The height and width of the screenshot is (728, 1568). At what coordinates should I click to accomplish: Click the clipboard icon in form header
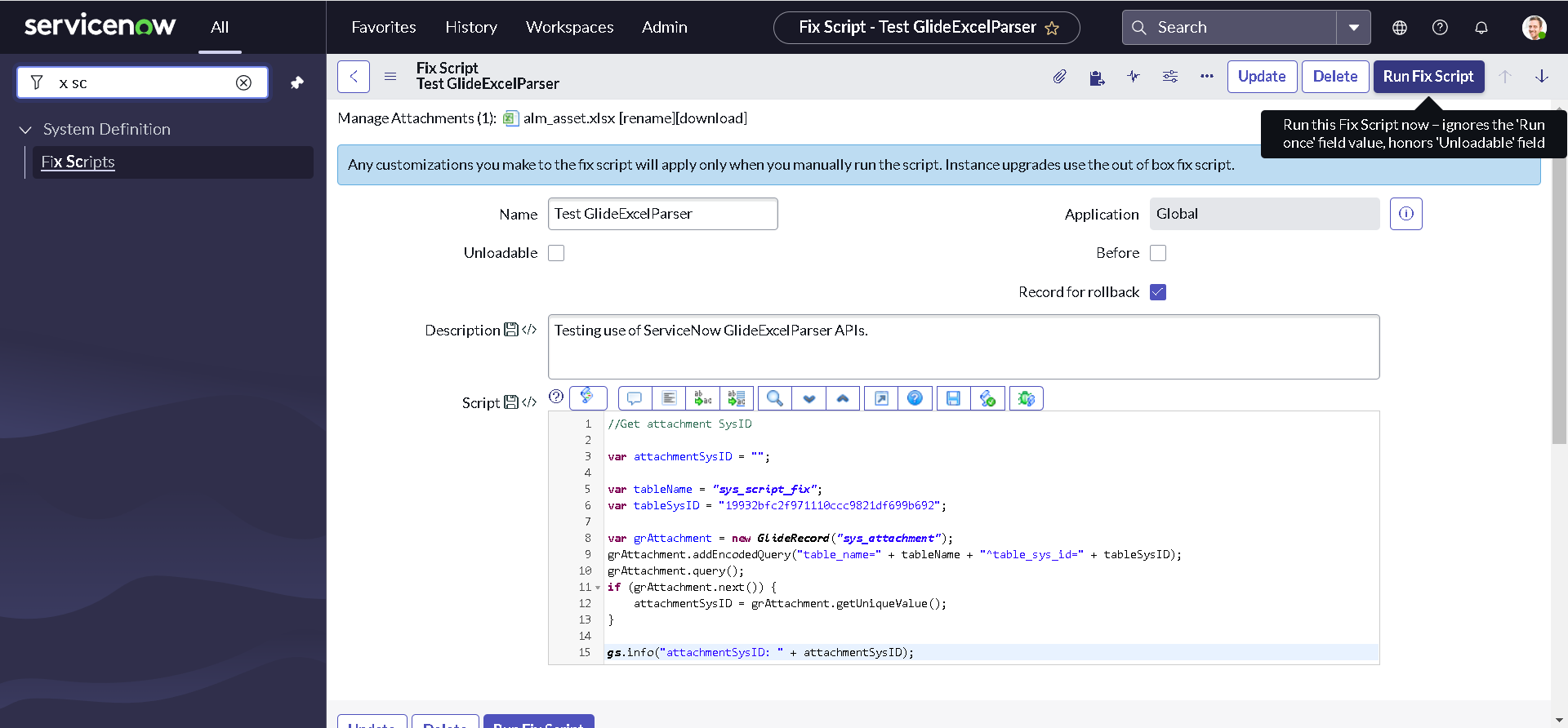point(1096,77)
